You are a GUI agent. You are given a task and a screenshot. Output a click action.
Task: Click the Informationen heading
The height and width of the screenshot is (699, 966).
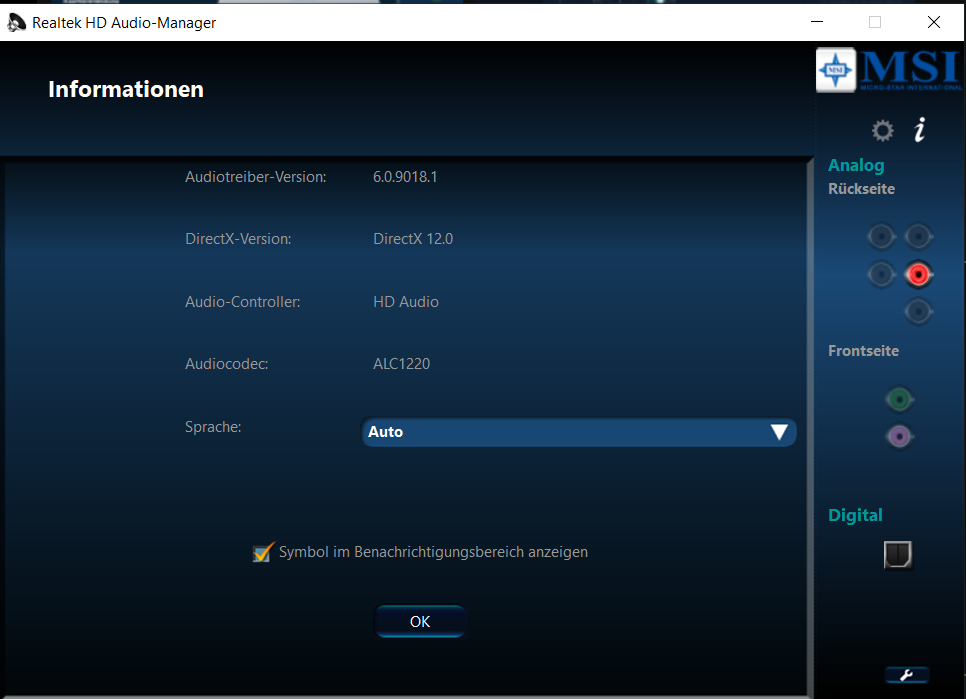point(126,89)
